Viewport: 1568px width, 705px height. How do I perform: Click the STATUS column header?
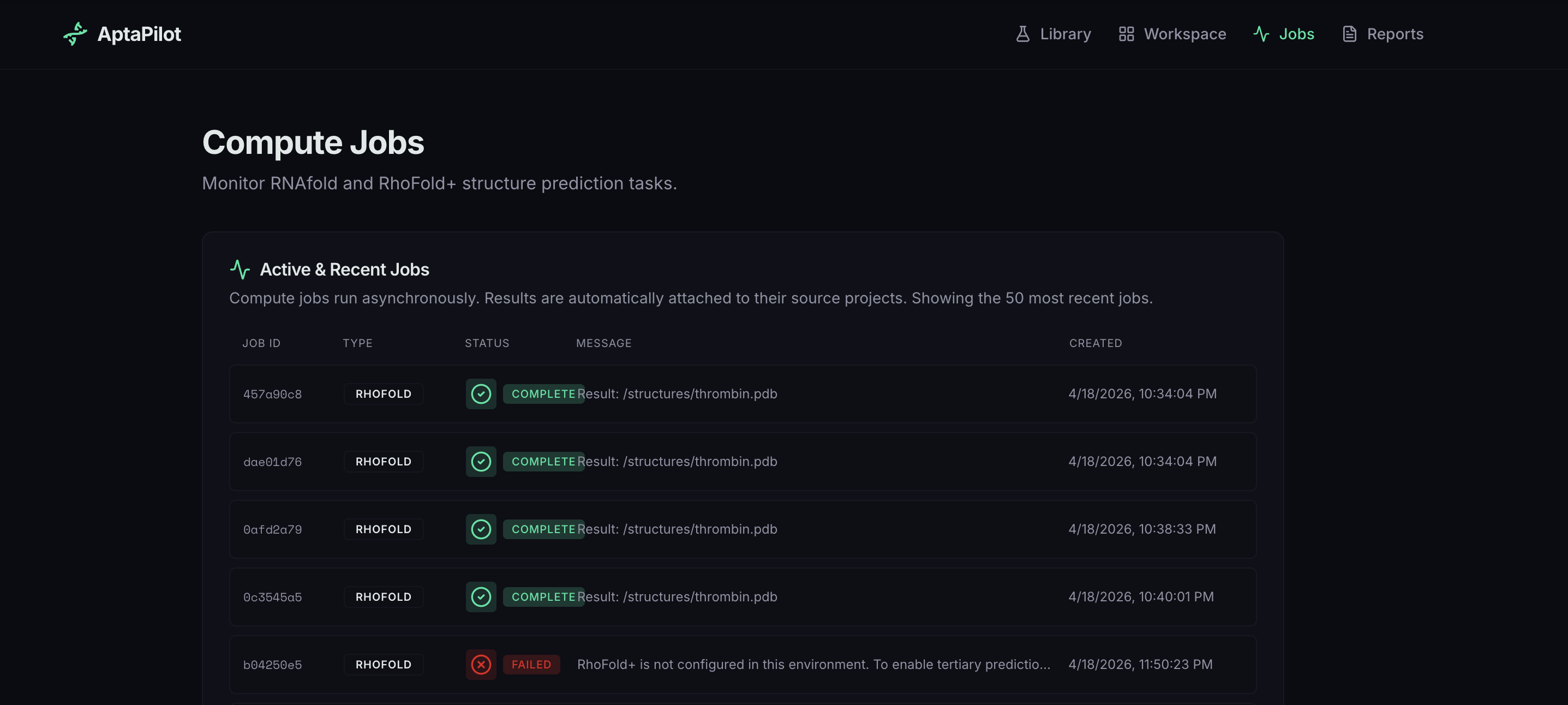coord(487,343)
